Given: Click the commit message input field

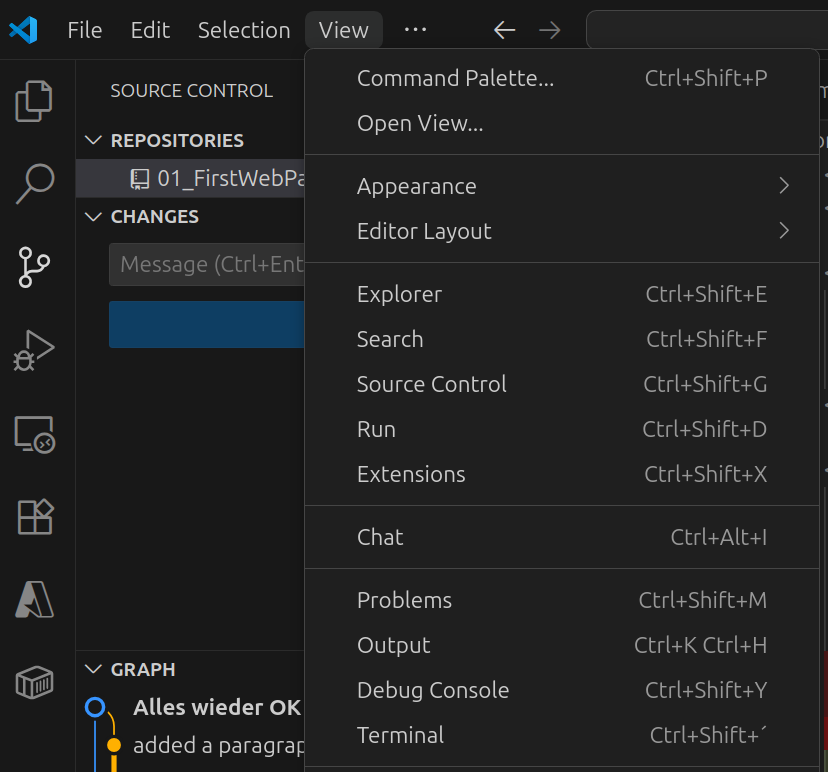Looking at the screenshot, I should click(x=206, y=264).
